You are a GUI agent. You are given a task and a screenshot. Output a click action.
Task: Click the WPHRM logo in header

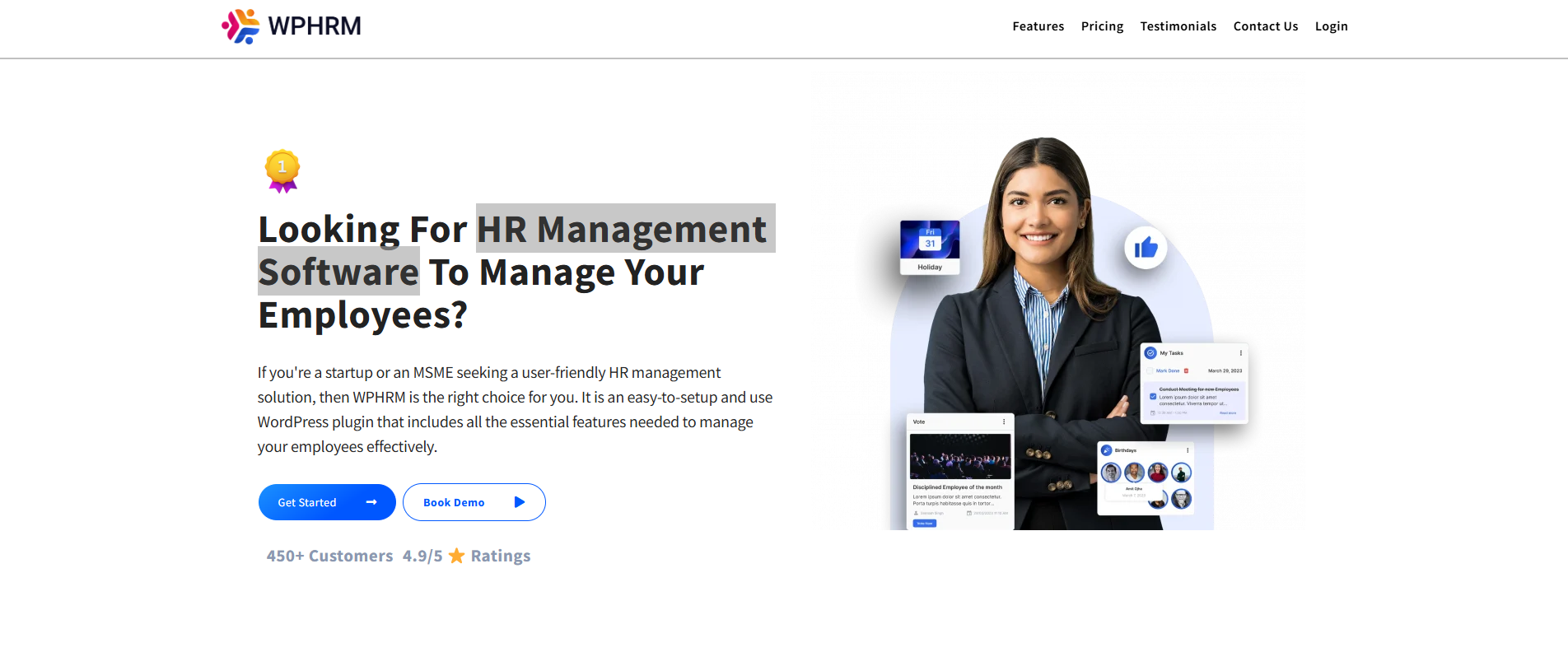tap(292, 26)
